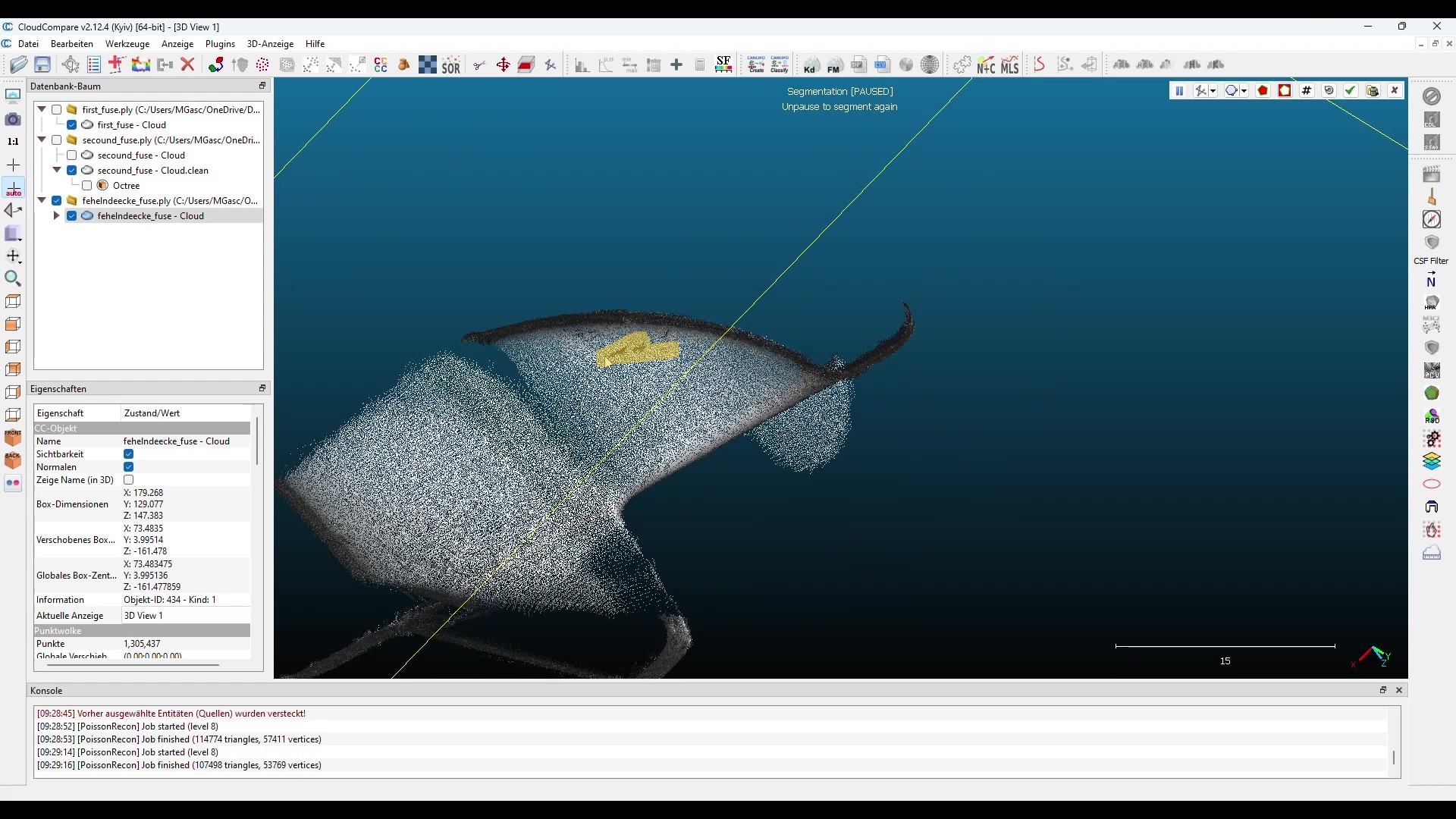This screenshot has width=1456, height=819.
Task: Uncheck the Normalen property checkbox
Action: [129, 467]
